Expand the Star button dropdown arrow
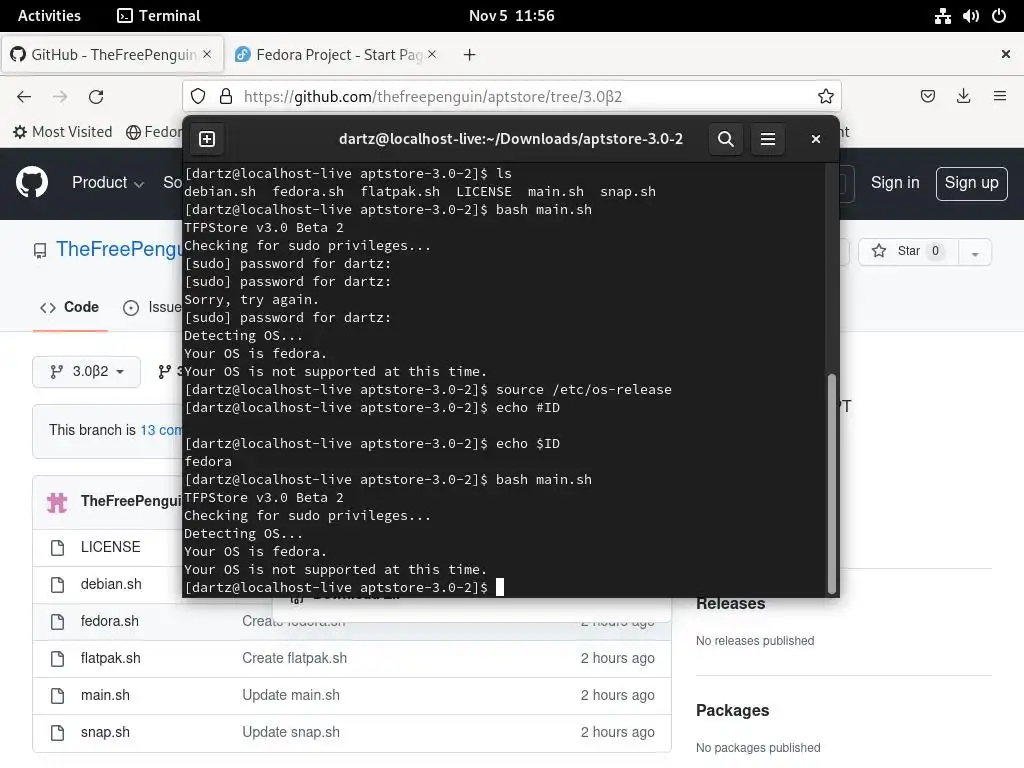Screen dimensions: 1024x768 (x=975, y=253)
